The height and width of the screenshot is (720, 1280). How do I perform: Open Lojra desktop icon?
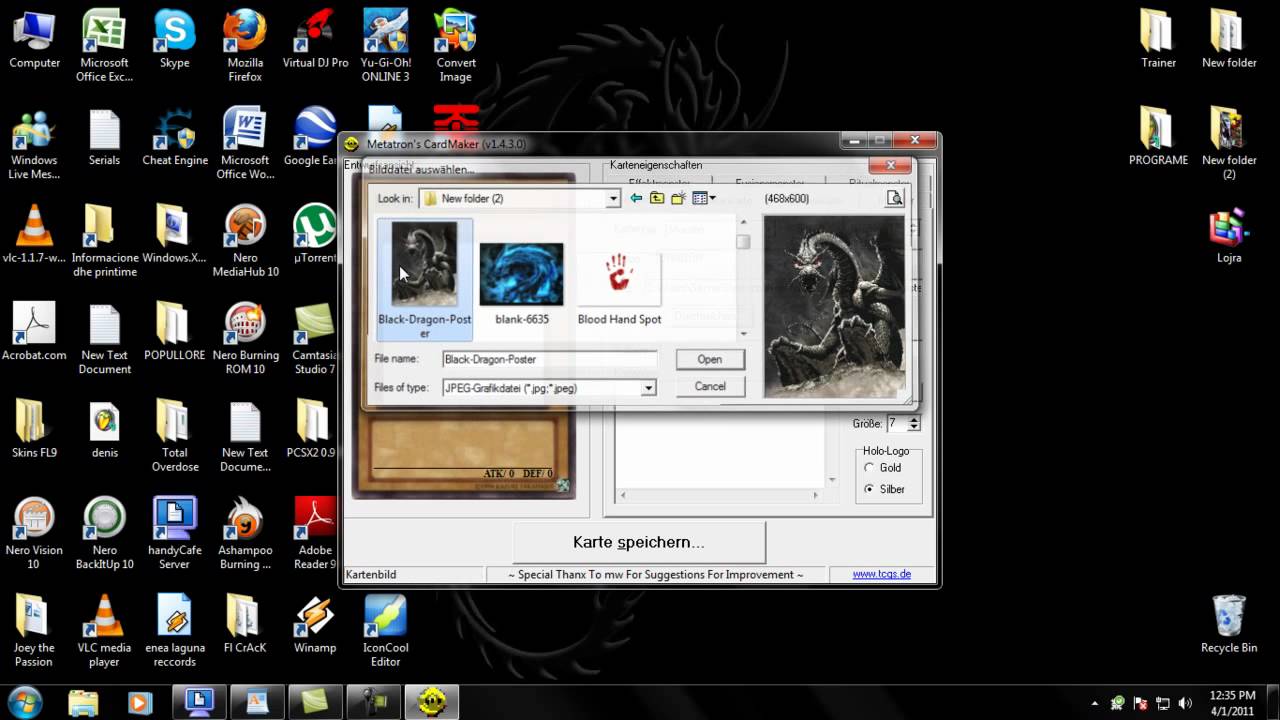point(1229,235)
